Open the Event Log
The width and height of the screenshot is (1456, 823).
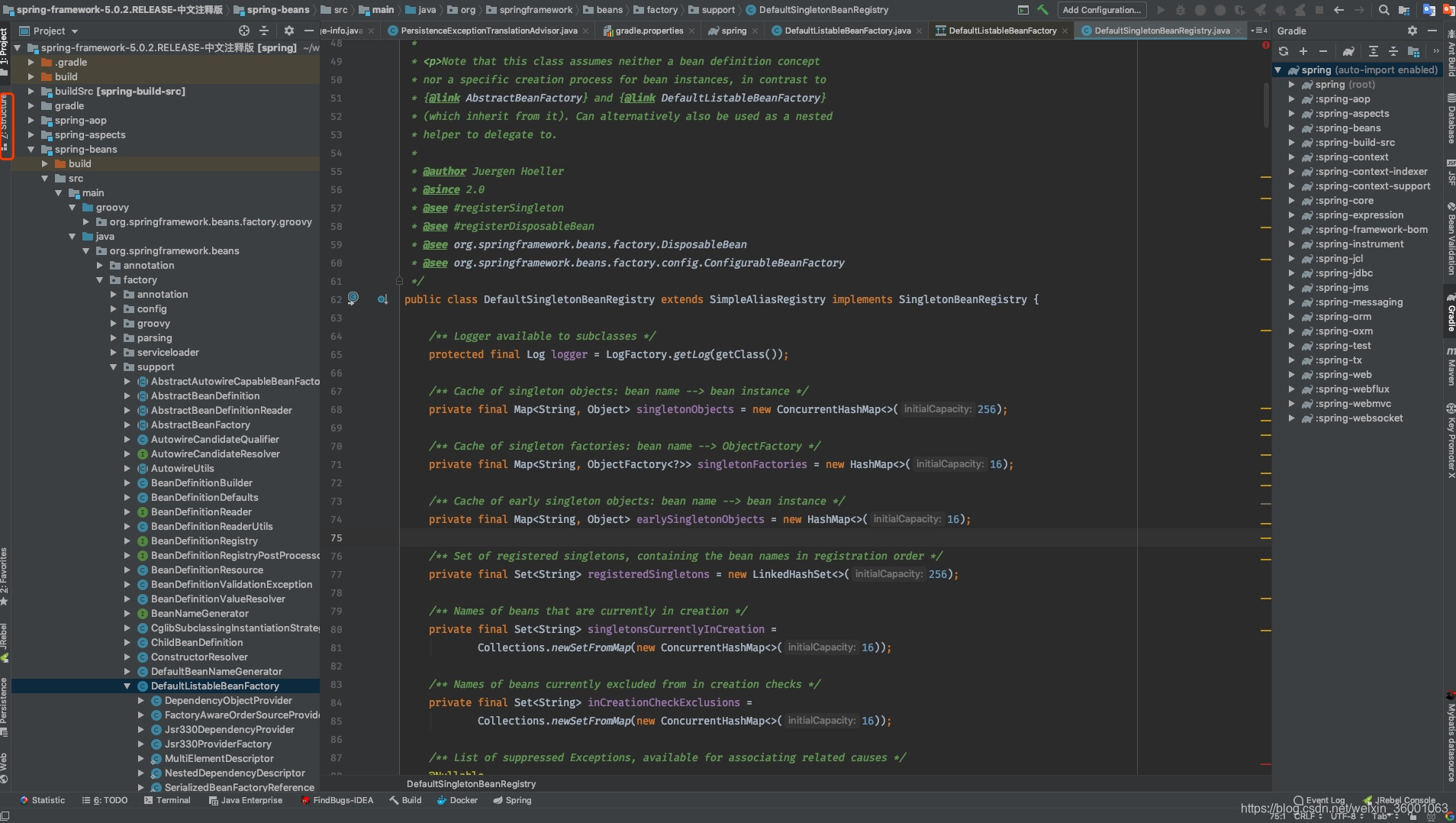(1319, 800)
